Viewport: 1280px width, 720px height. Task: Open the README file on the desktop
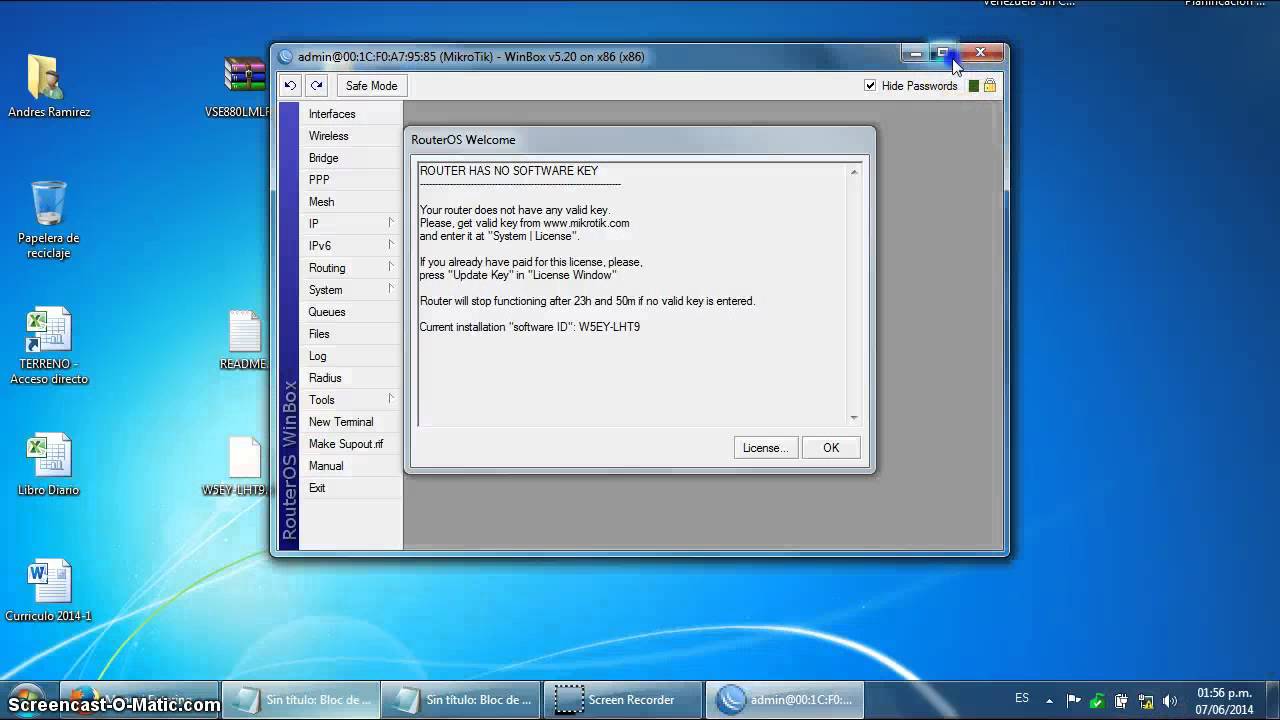tap(244, 340)
